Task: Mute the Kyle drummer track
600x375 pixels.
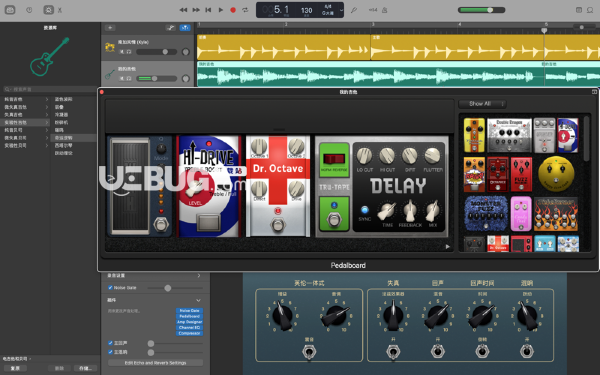Action: [122, 52]
